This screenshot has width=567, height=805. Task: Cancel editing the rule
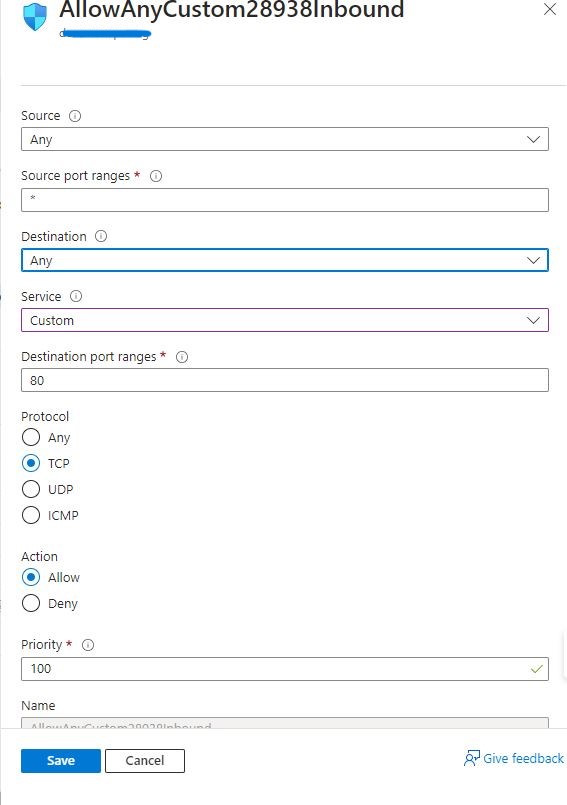145,761
